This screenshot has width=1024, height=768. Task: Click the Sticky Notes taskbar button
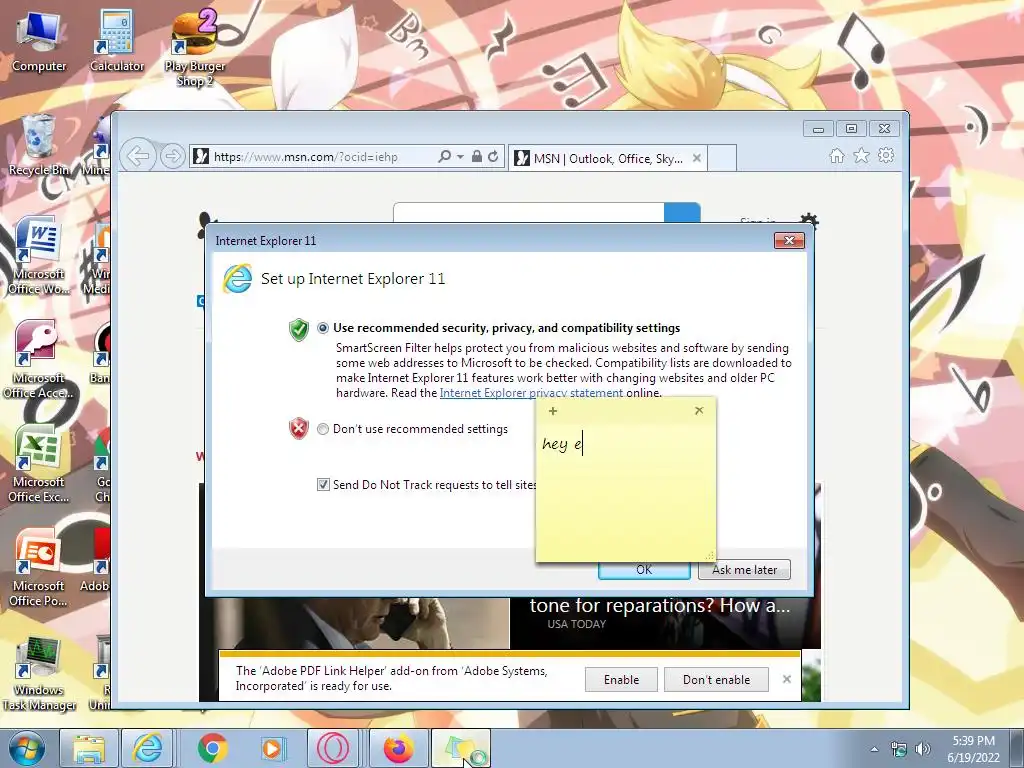point(461,748)
